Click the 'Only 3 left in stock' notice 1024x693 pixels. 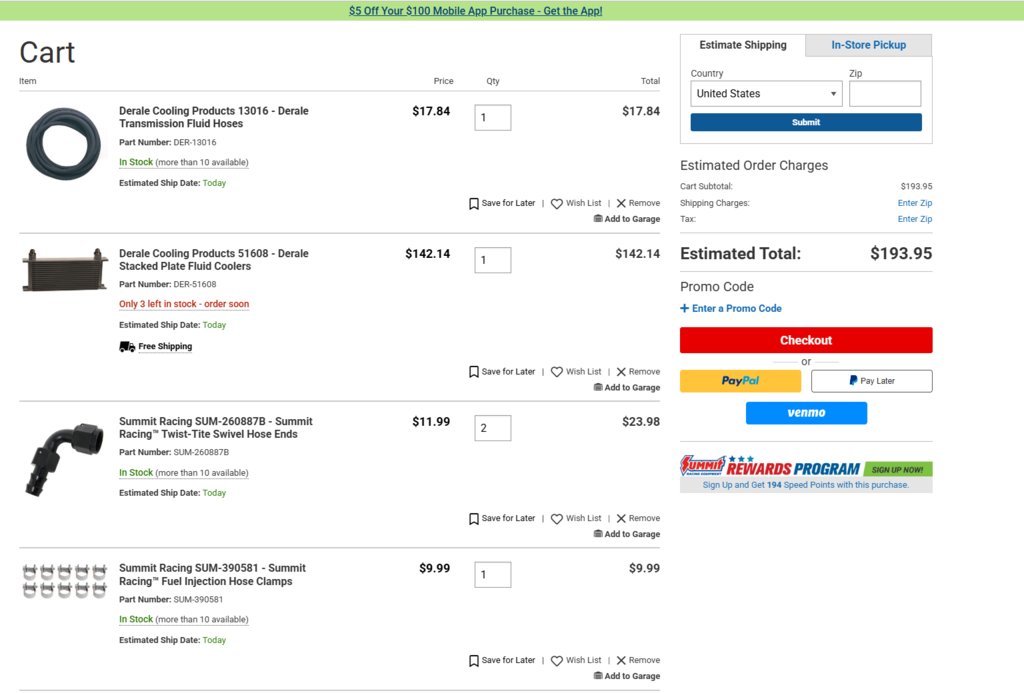[x=184, y=304]
